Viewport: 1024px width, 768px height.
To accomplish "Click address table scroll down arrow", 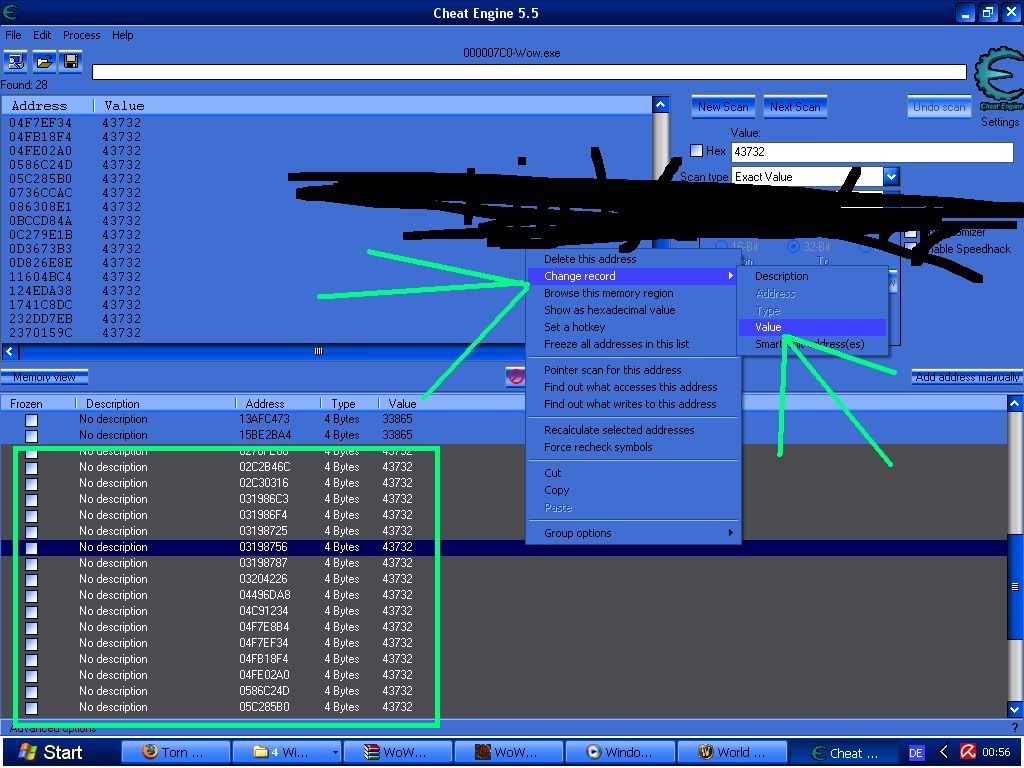I will tap(1015, 709).
